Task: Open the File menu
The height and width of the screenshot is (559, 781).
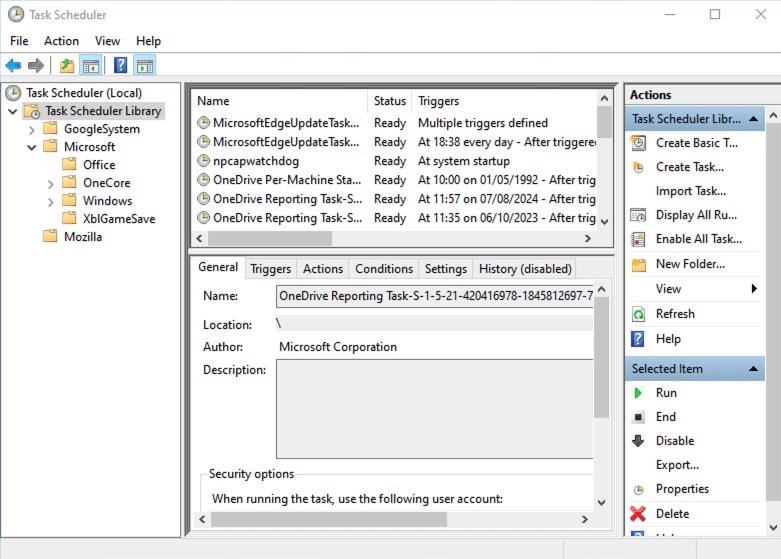Action: [19, 41]
